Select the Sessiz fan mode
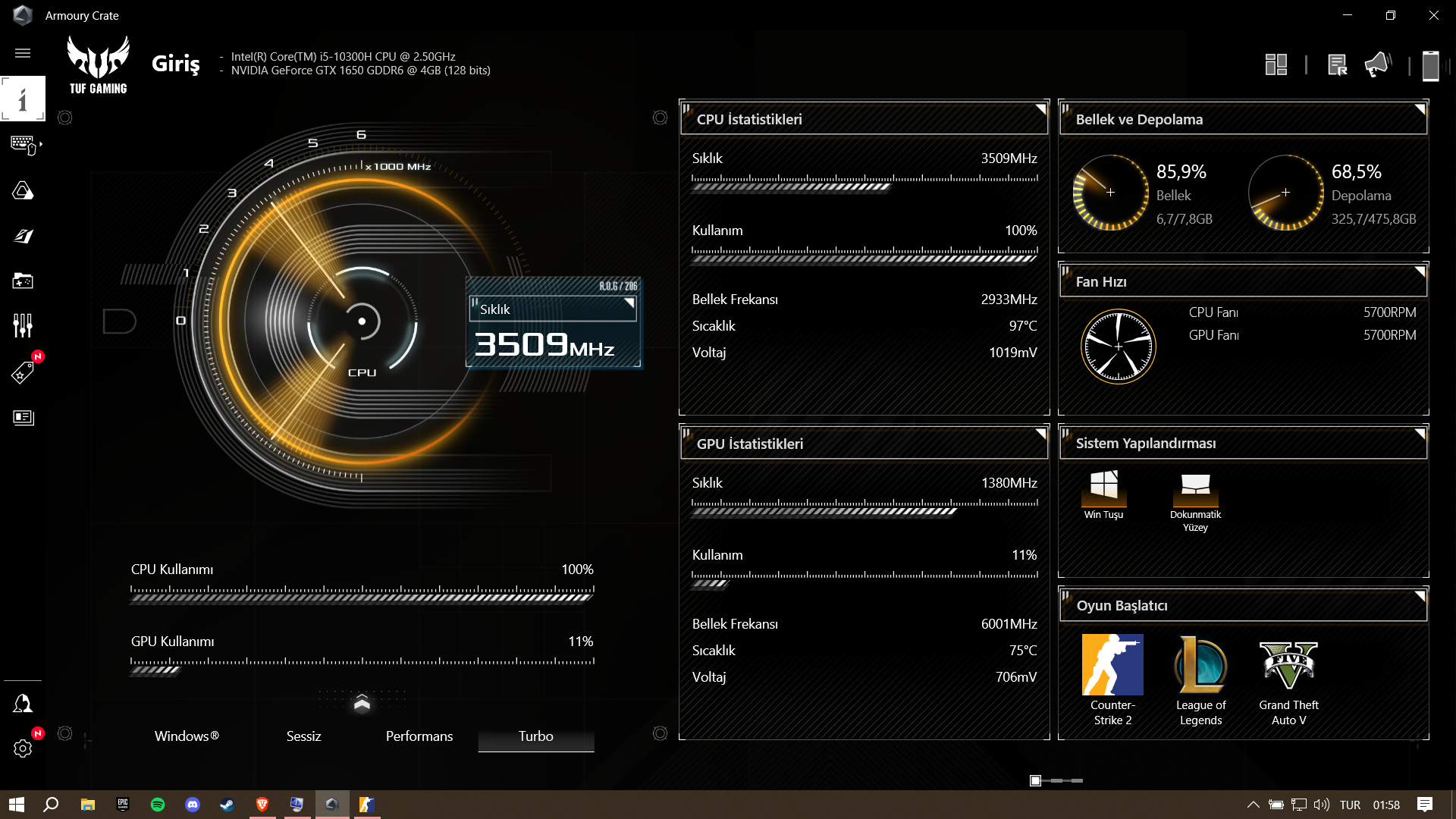 [303, 736]
